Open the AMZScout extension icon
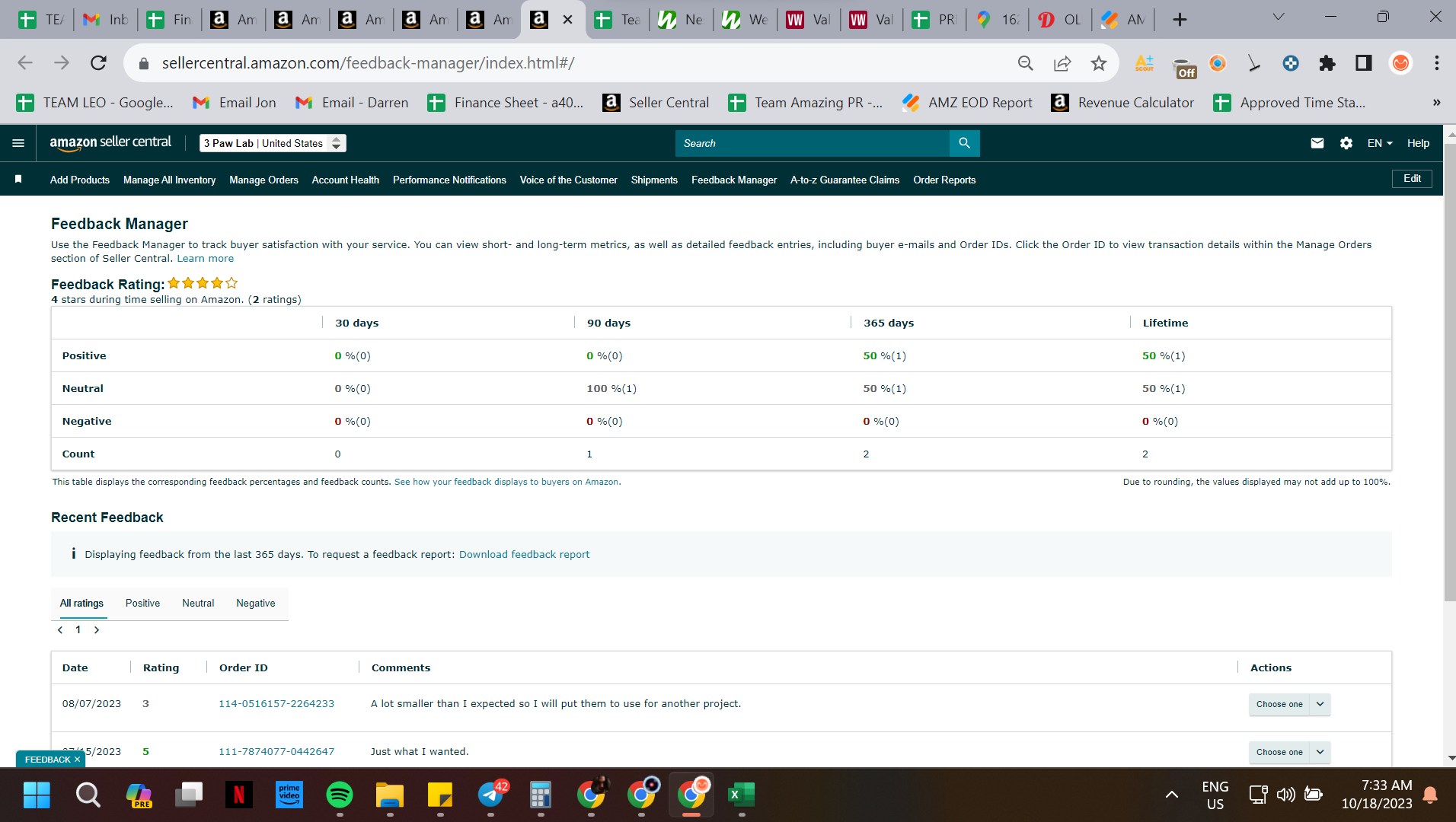Screen dimensions: 1456x822 coord(1145,63)
